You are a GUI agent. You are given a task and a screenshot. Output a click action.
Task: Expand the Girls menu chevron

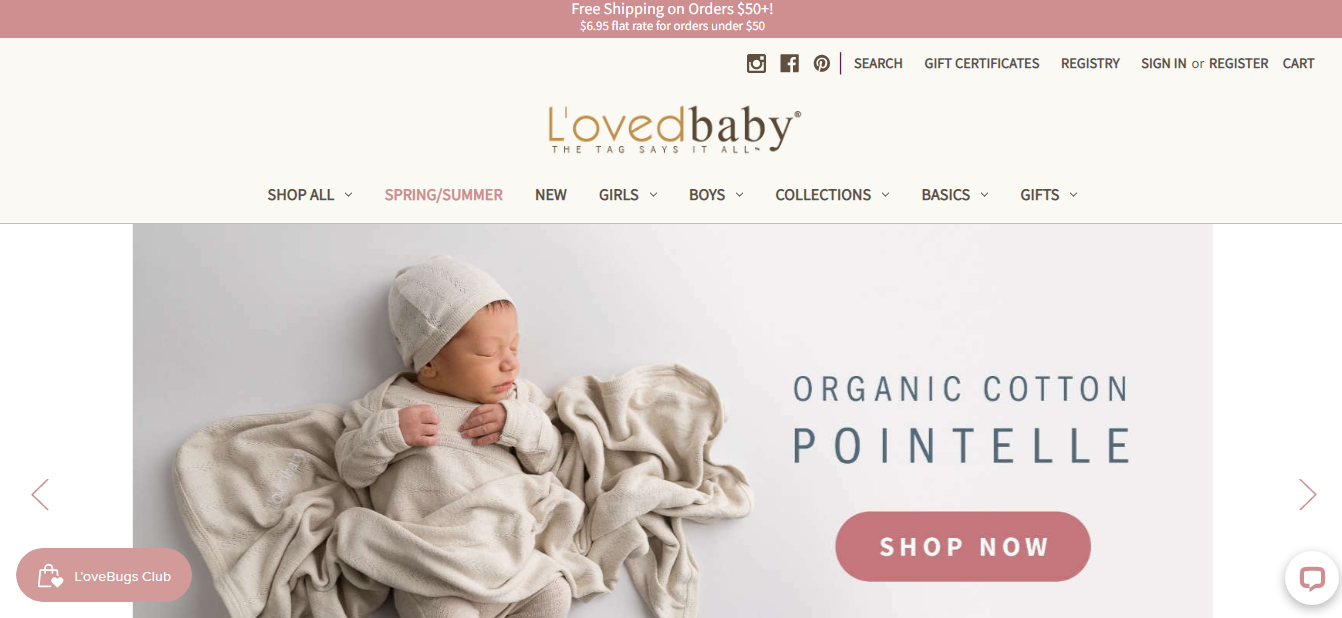point(653,195)
